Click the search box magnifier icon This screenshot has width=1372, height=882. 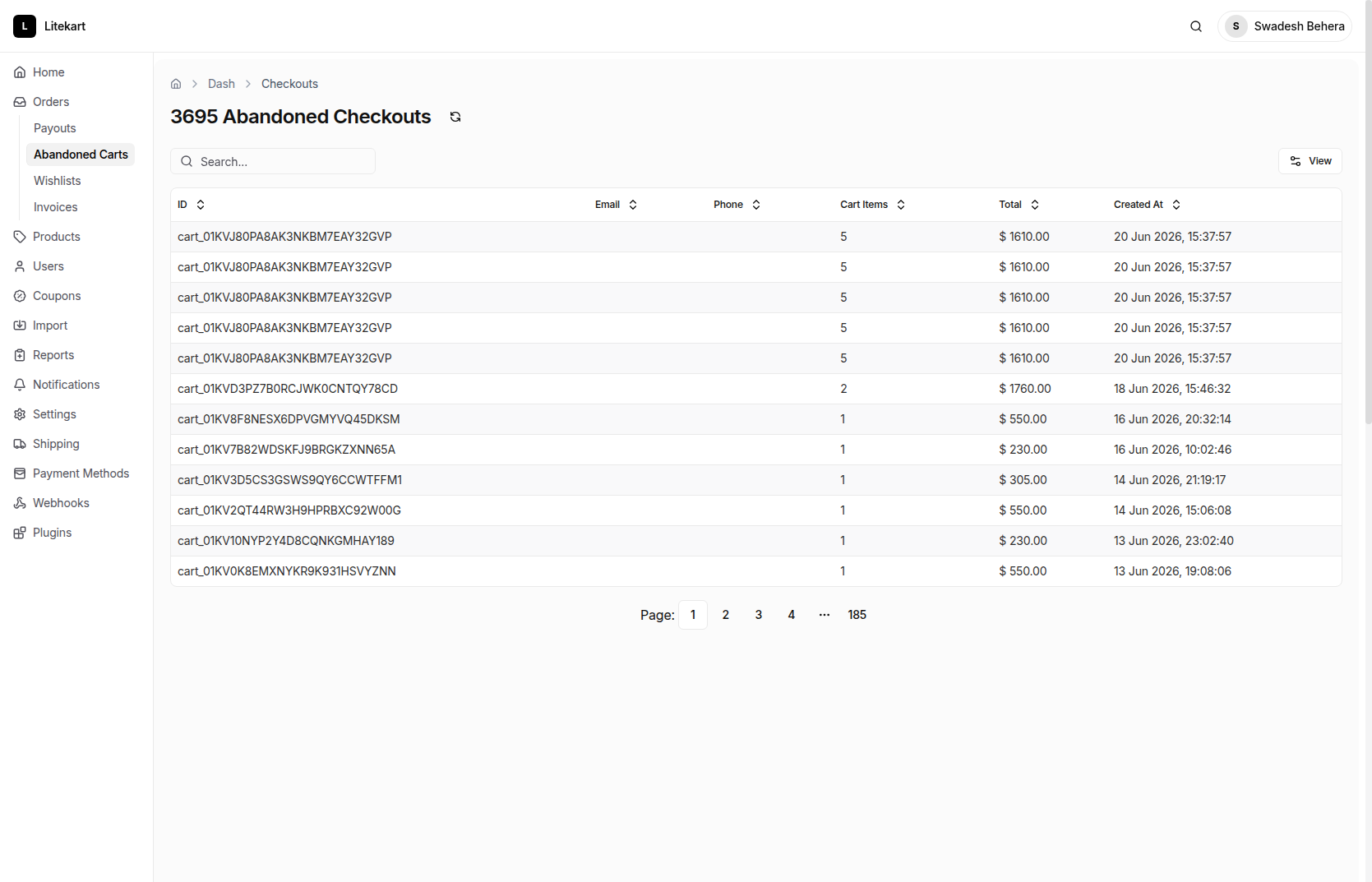187,161
